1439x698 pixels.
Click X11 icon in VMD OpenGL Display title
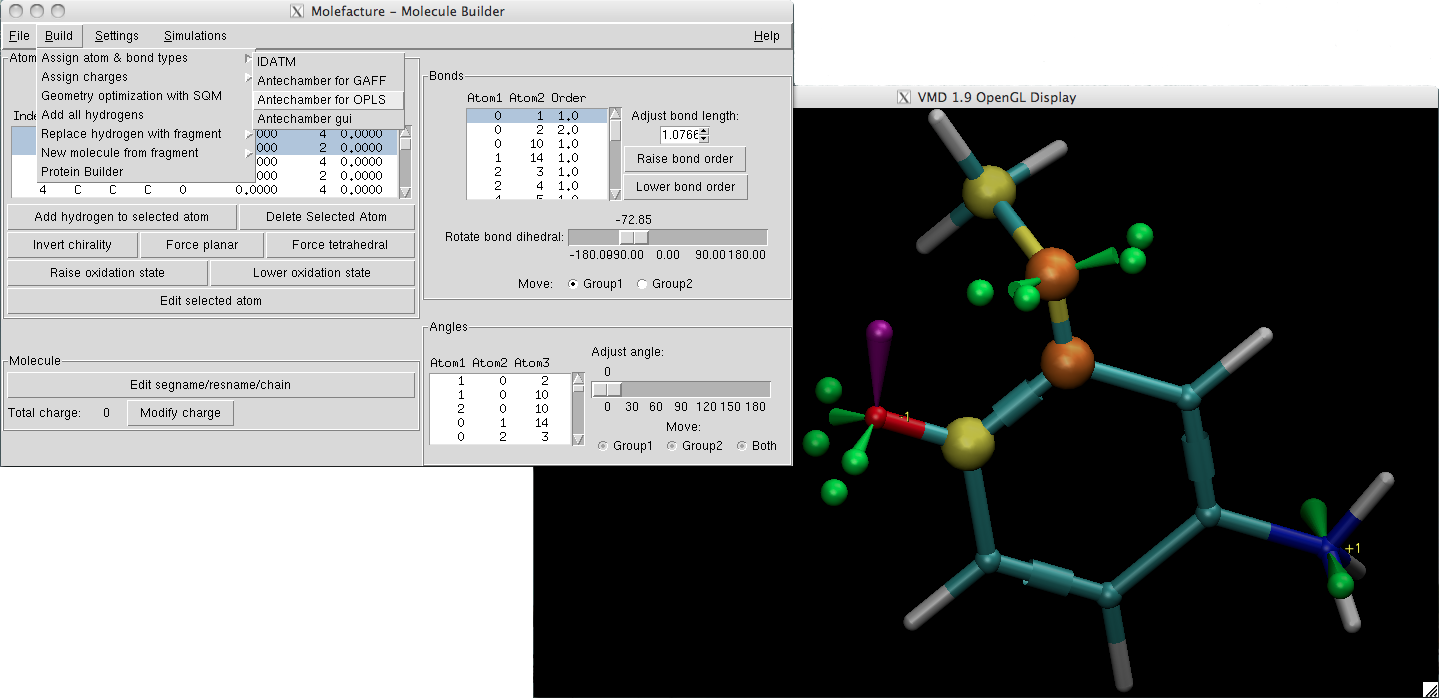click(904, 97)
